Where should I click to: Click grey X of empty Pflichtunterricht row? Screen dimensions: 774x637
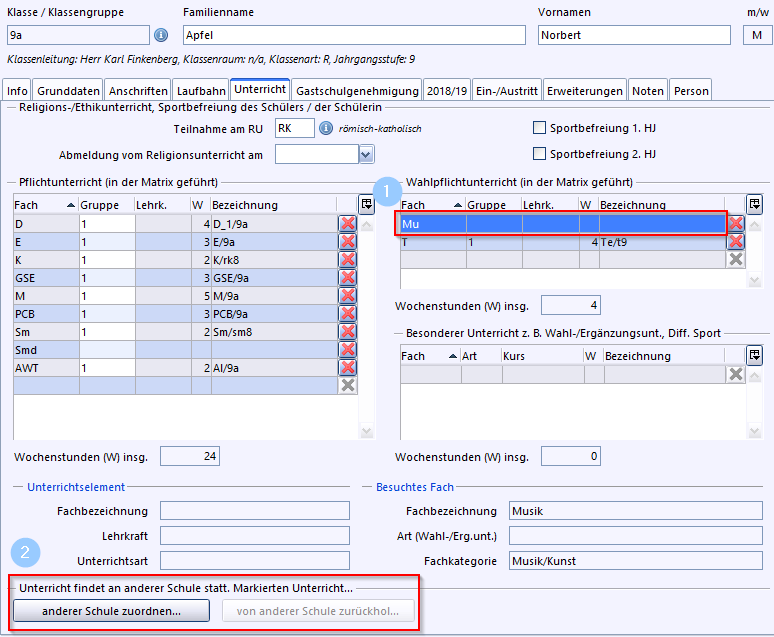(348, 386)
